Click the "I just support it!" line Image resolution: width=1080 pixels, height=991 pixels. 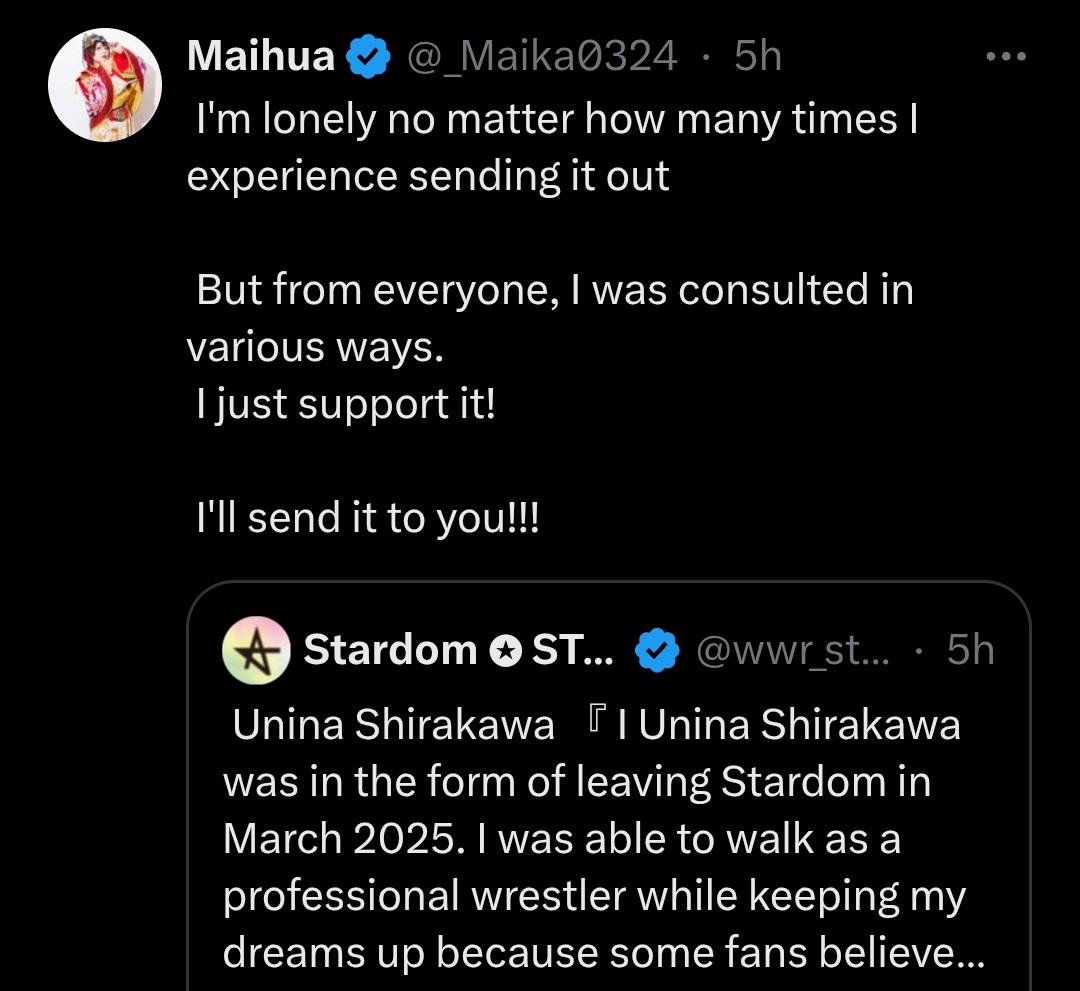[x=345, y=404]
